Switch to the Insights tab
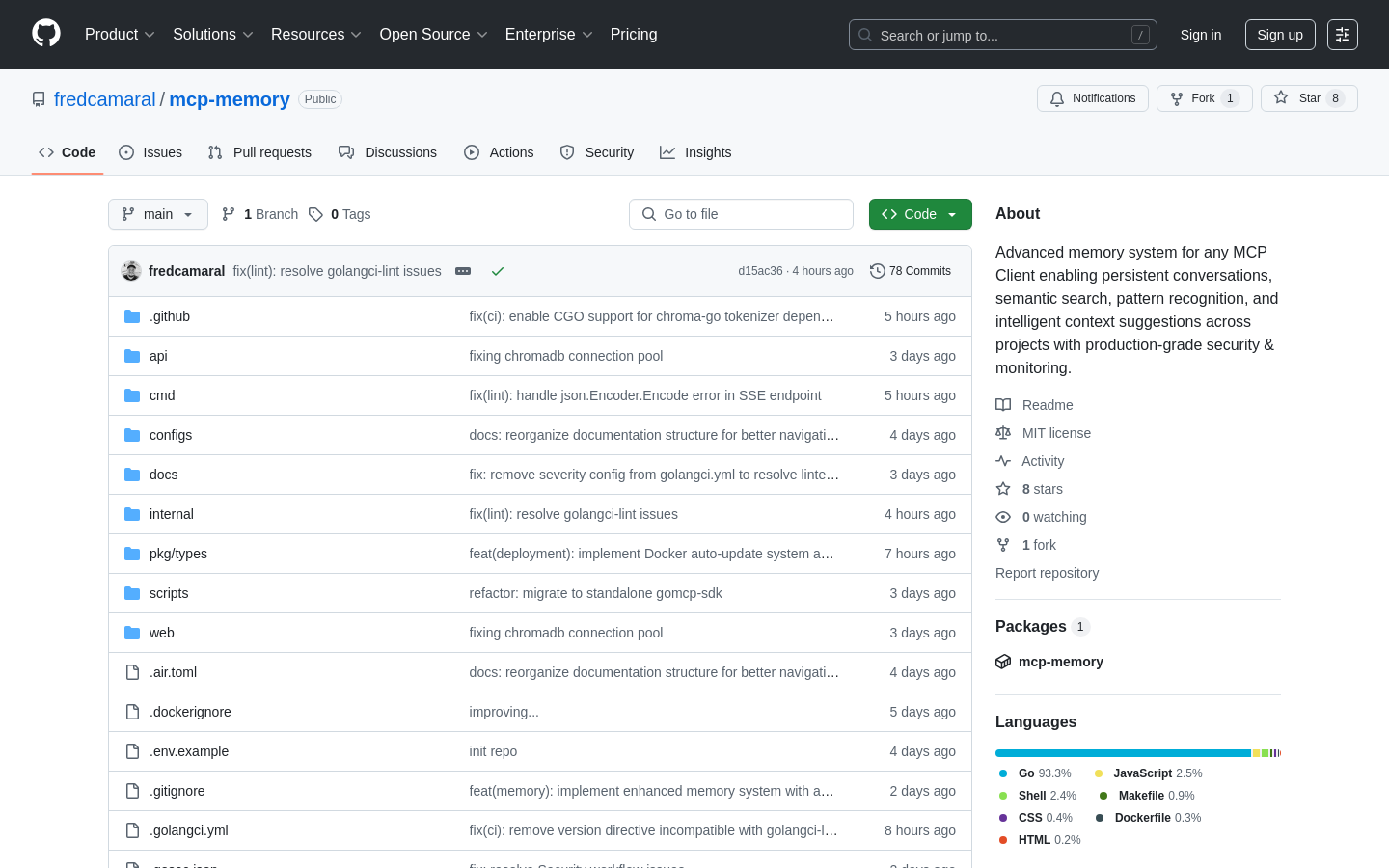 coord(695,152)
